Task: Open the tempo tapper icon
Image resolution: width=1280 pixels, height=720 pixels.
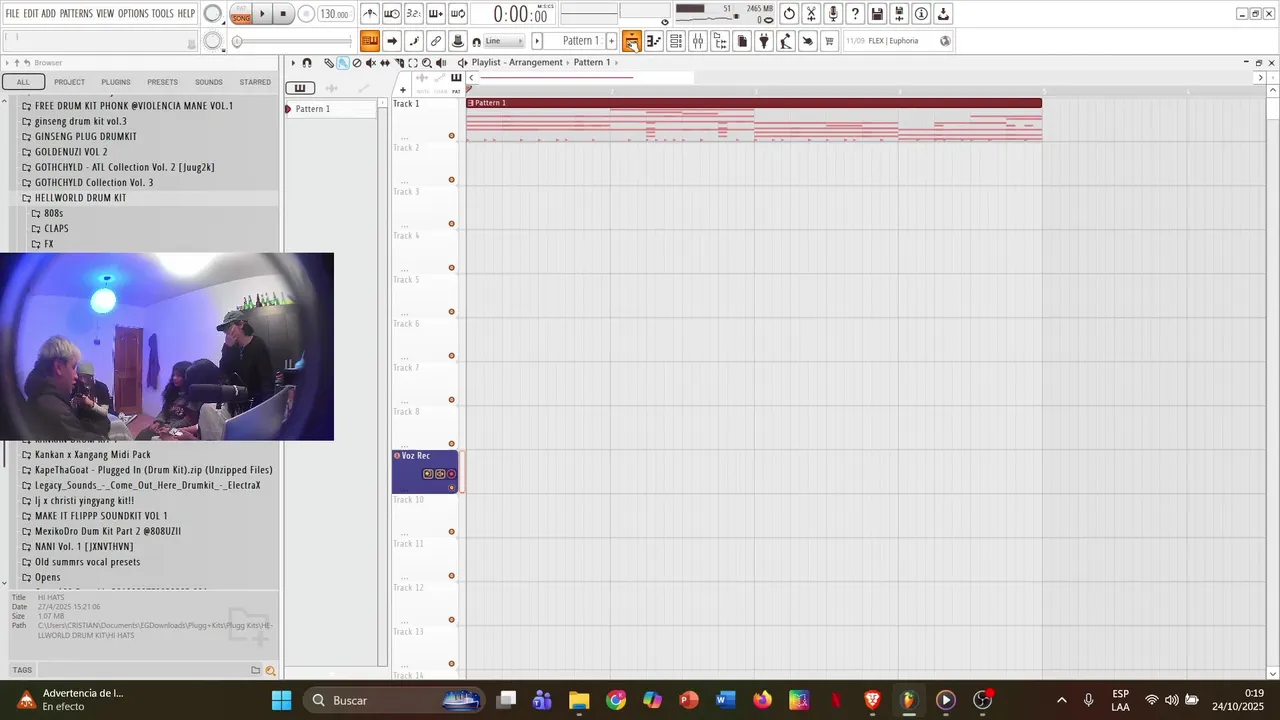Action: click(x=786, y=41)
